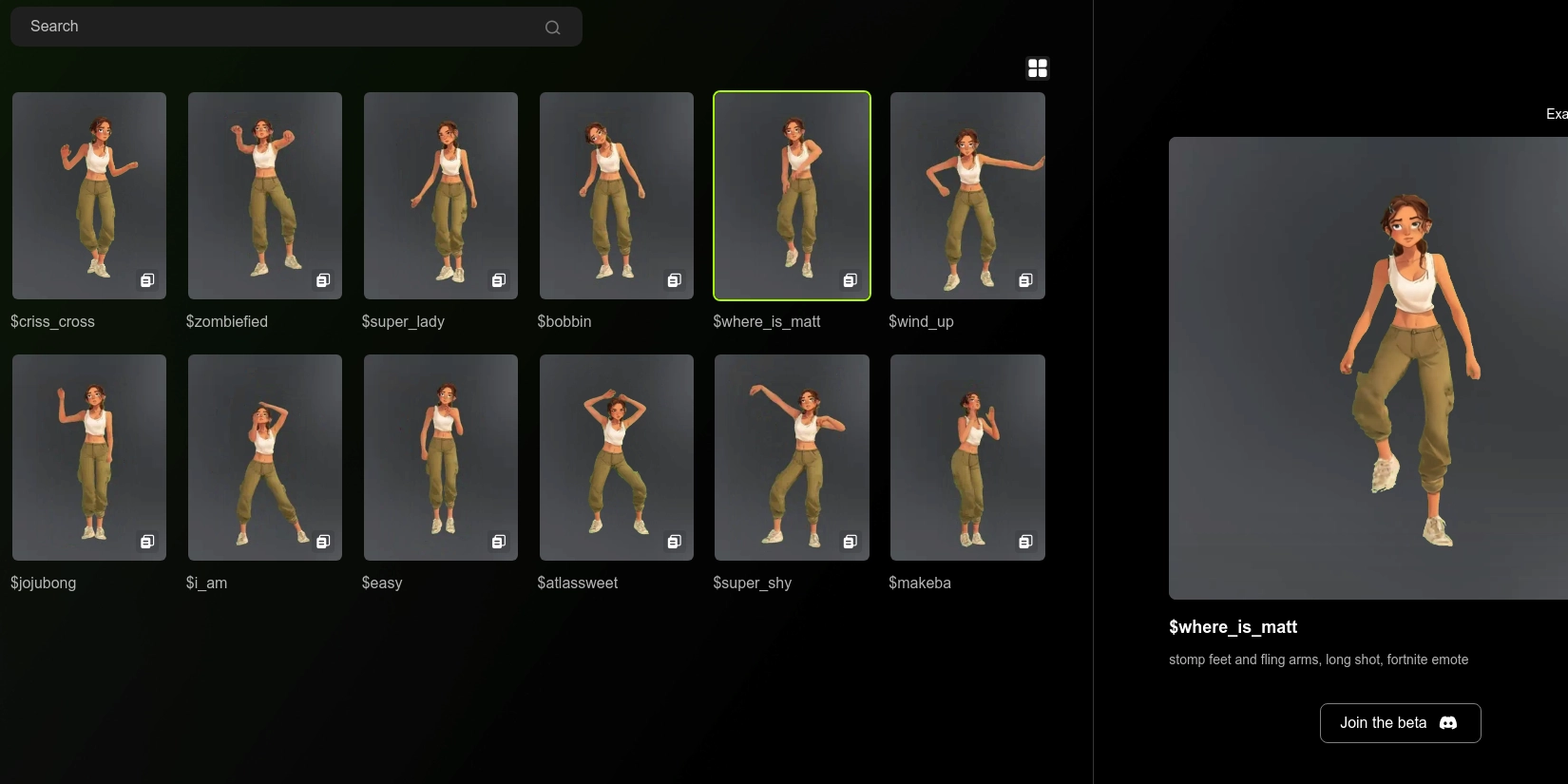Click the $wind_up label text
This screenshot has height=784, width=1568.
(x=921, y=322)
